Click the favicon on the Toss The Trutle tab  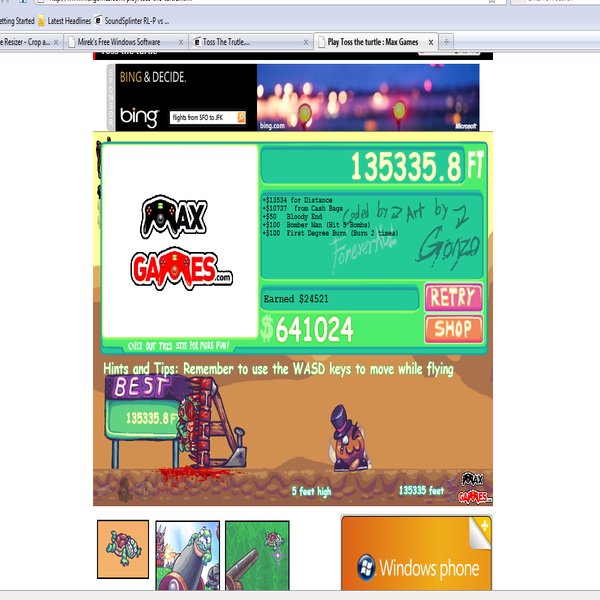(x=197, y=42)
